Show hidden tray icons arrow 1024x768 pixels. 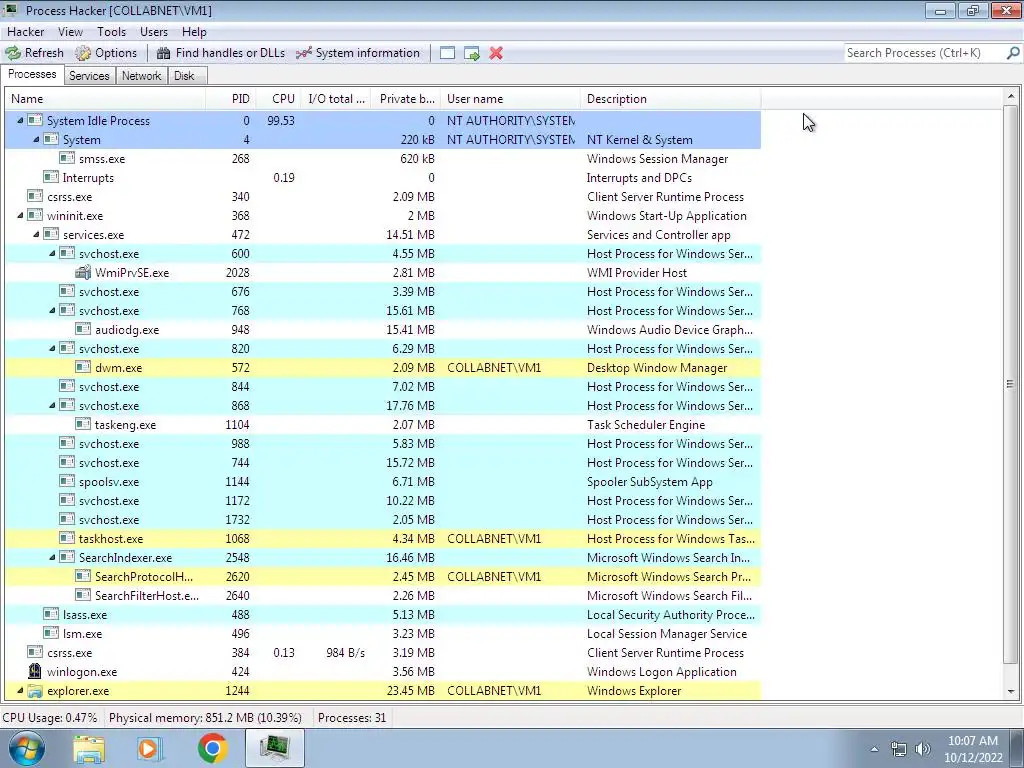(x=874, y=749)
